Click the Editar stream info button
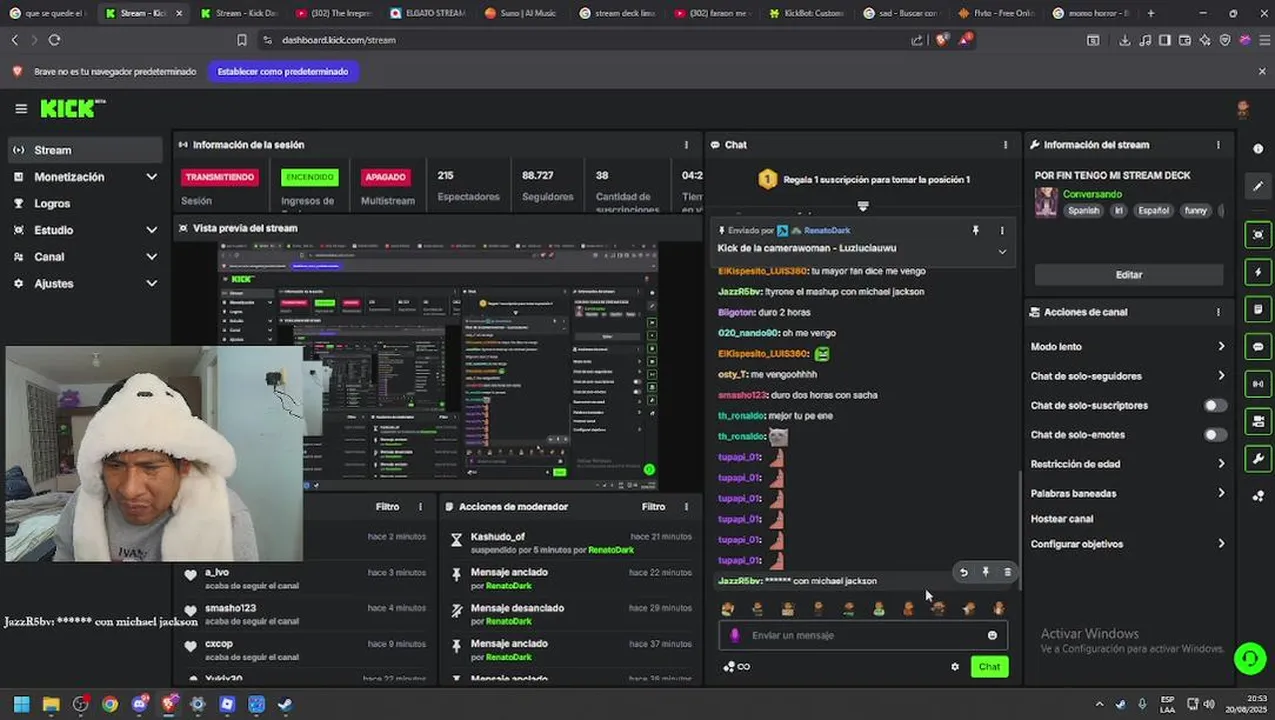The image size is (1275, 720). [1129, 275]
